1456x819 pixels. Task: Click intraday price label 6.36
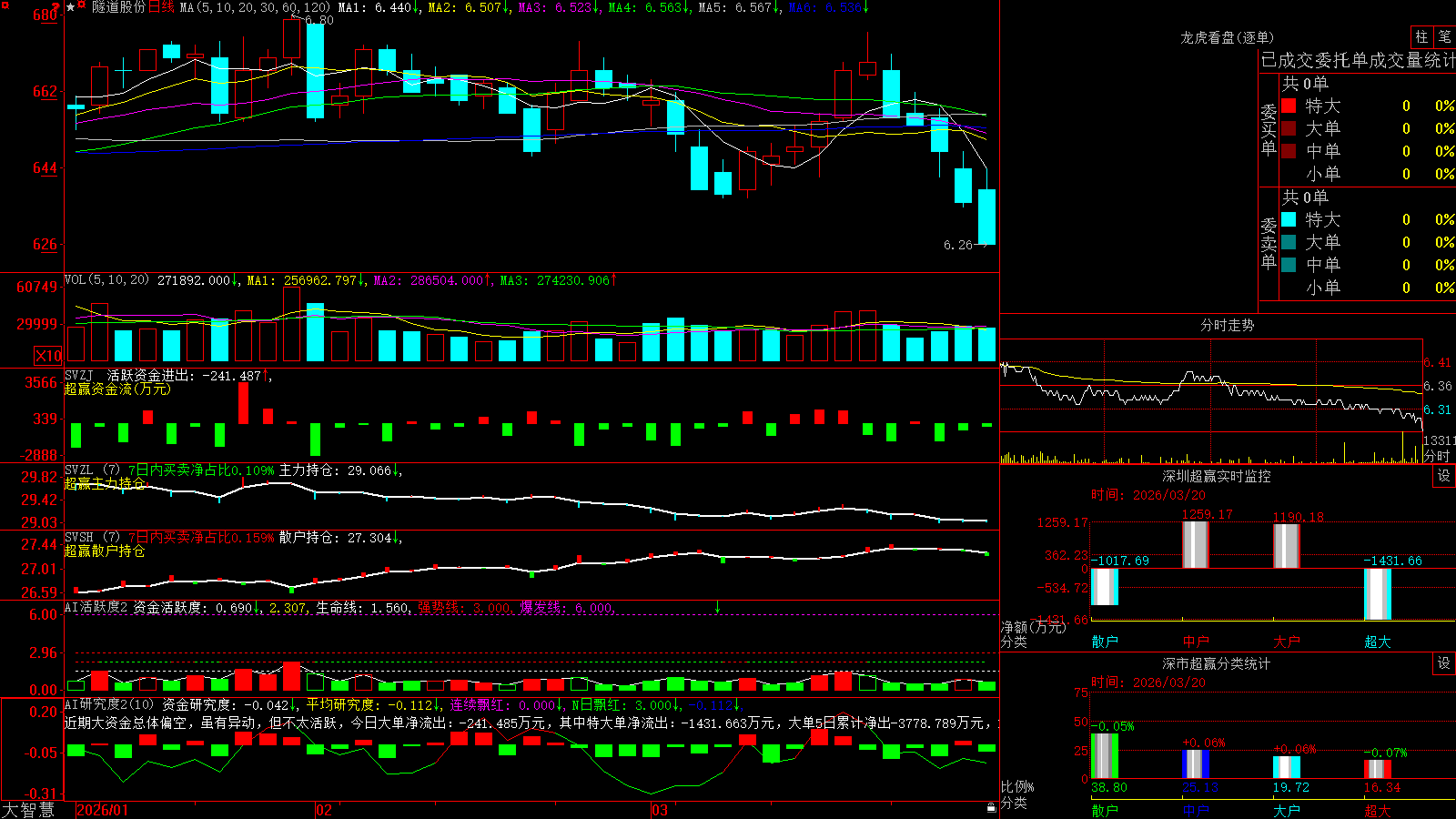click(1438, 386)
